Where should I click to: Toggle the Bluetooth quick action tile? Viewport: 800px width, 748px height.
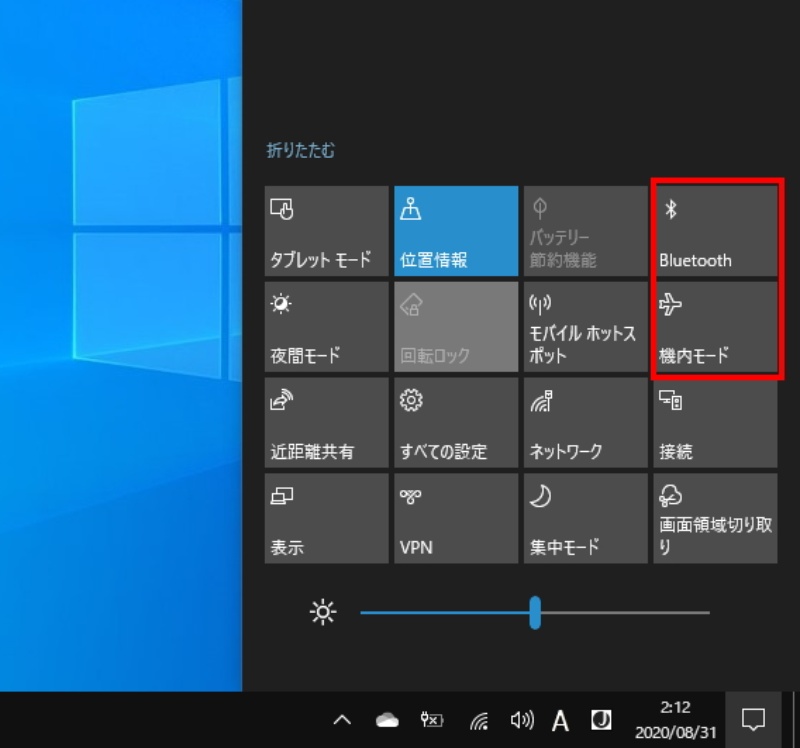(x=715, y=232)
